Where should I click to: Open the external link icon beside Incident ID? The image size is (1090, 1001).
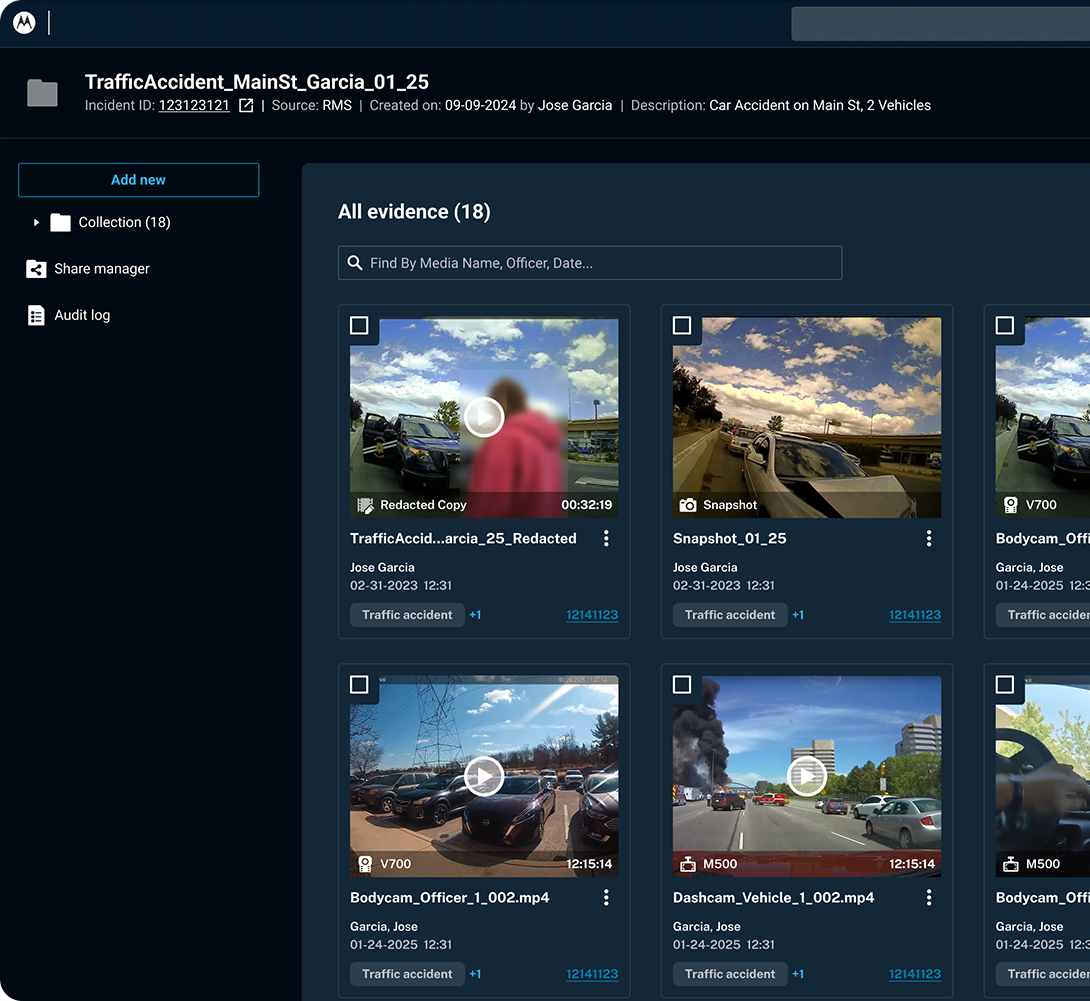click(246, 106)
